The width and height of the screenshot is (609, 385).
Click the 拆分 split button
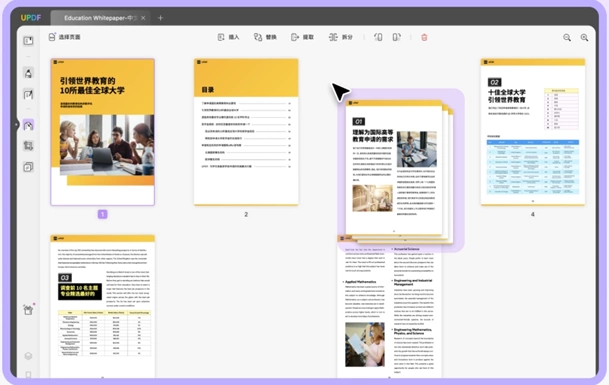(x=341, y=37)
